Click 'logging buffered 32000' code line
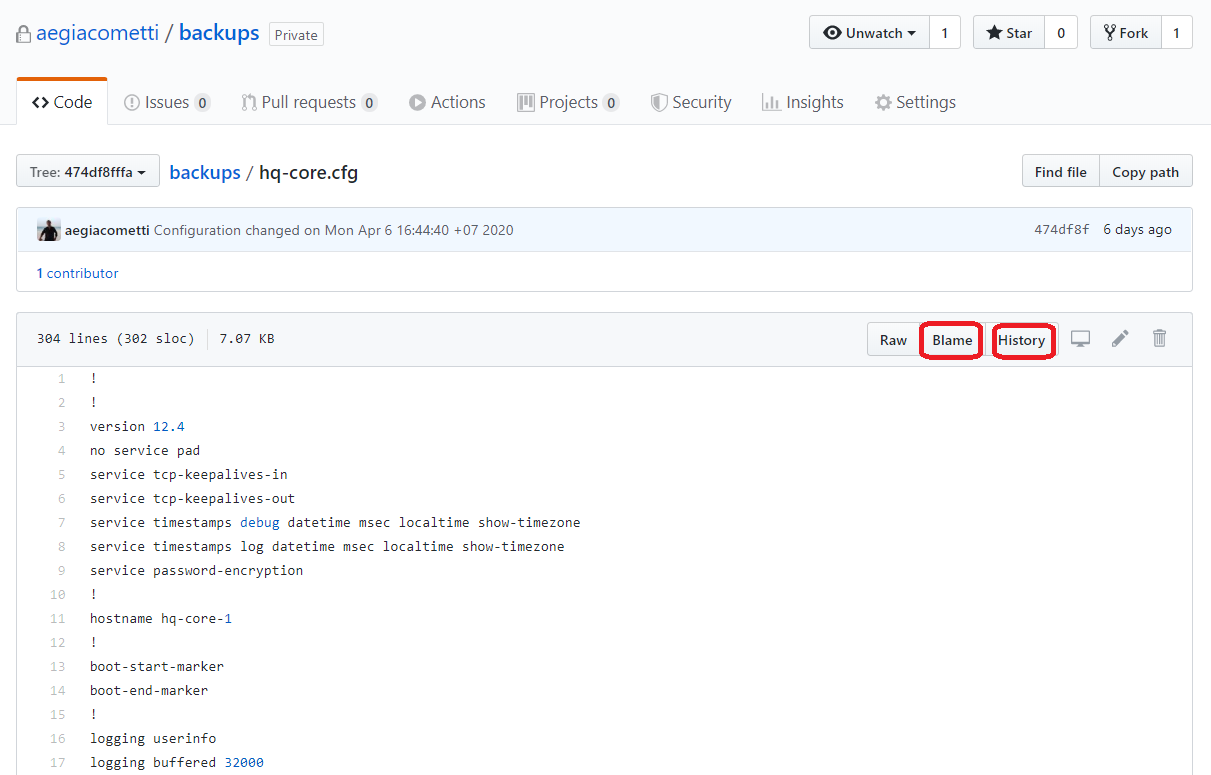1211x775 pixels. click(x=177, y=763)
